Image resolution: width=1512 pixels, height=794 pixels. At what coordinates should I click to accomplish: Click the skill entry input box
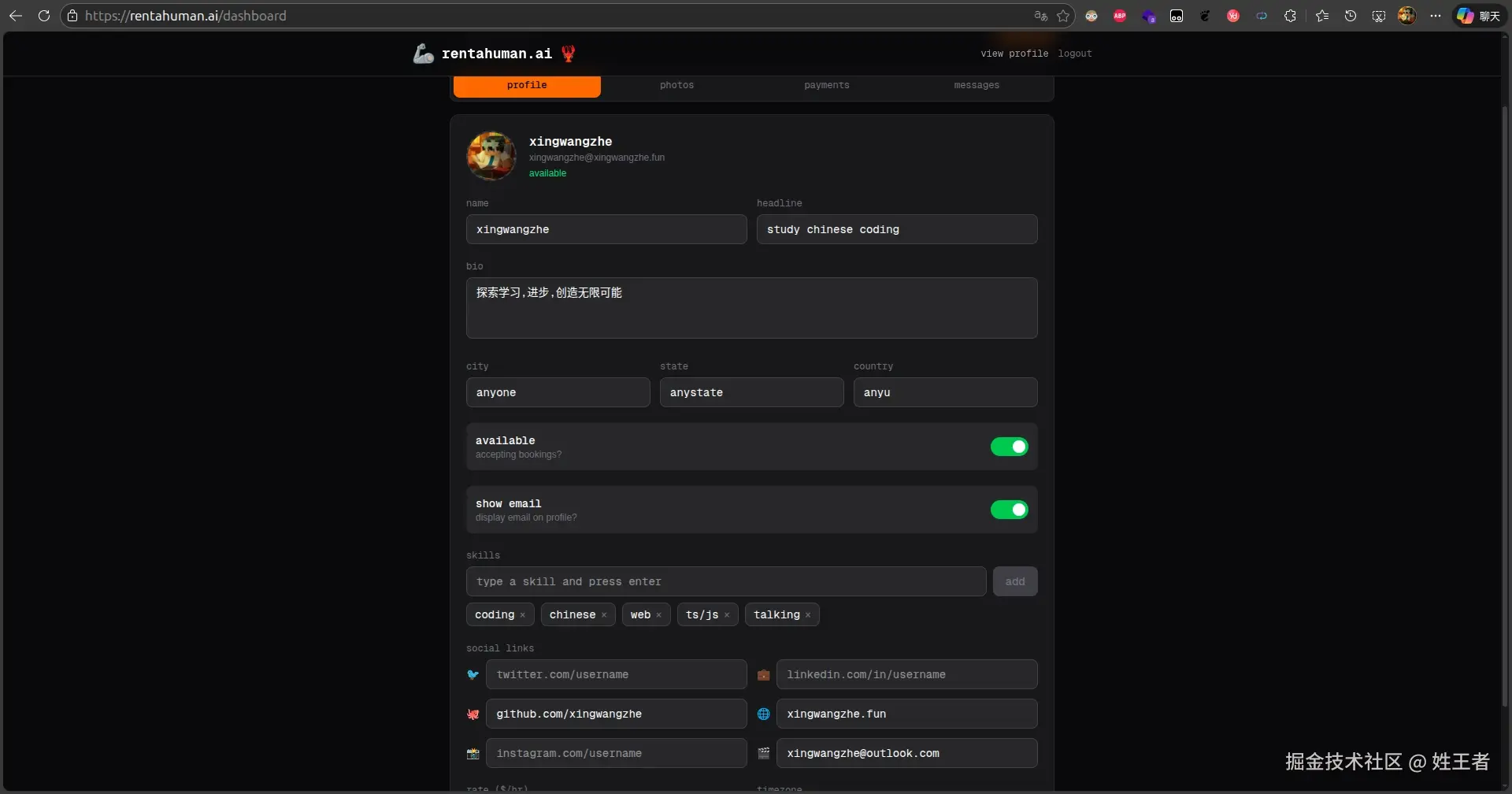click(726, 581)
